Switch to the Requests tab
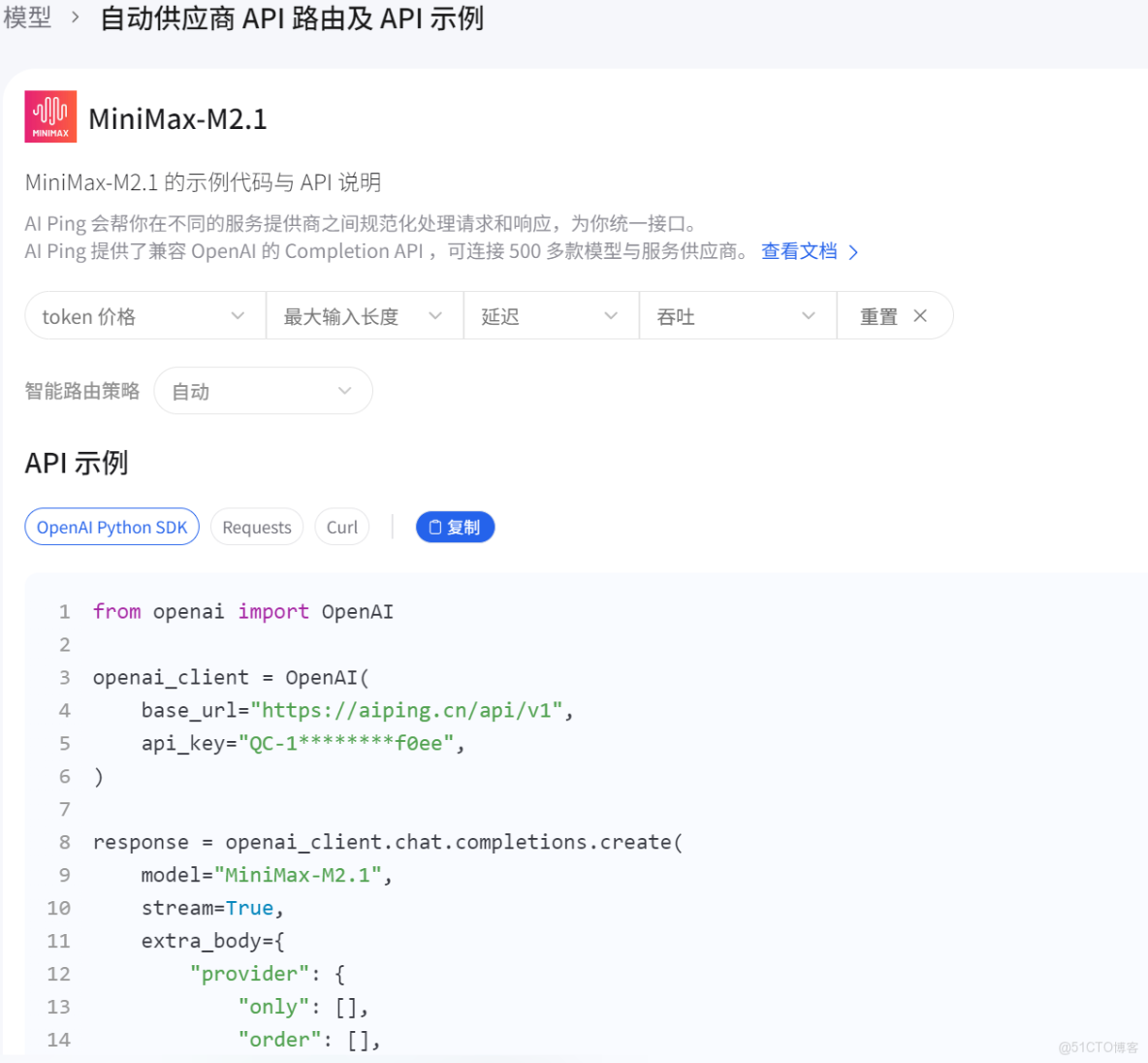Screen dimensions: 1148x1063 pyautogui.click(x=256, y=526)
